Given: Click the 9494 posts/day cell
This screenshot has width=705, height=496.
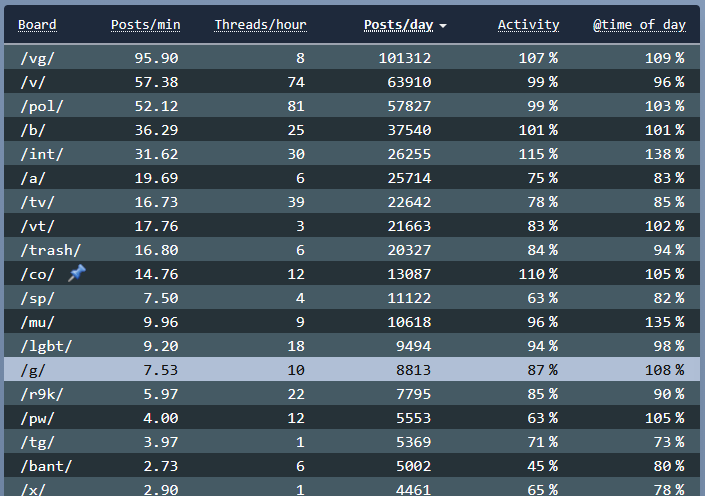Looking at the screenshot, I should coord(414,346).
